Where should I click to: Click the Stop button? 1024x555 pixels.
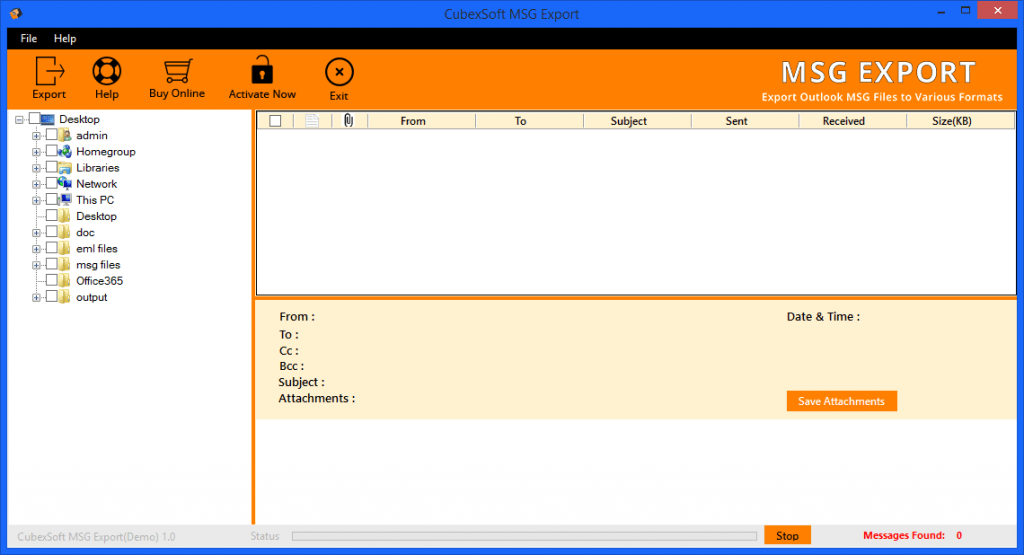coord(787,536)
